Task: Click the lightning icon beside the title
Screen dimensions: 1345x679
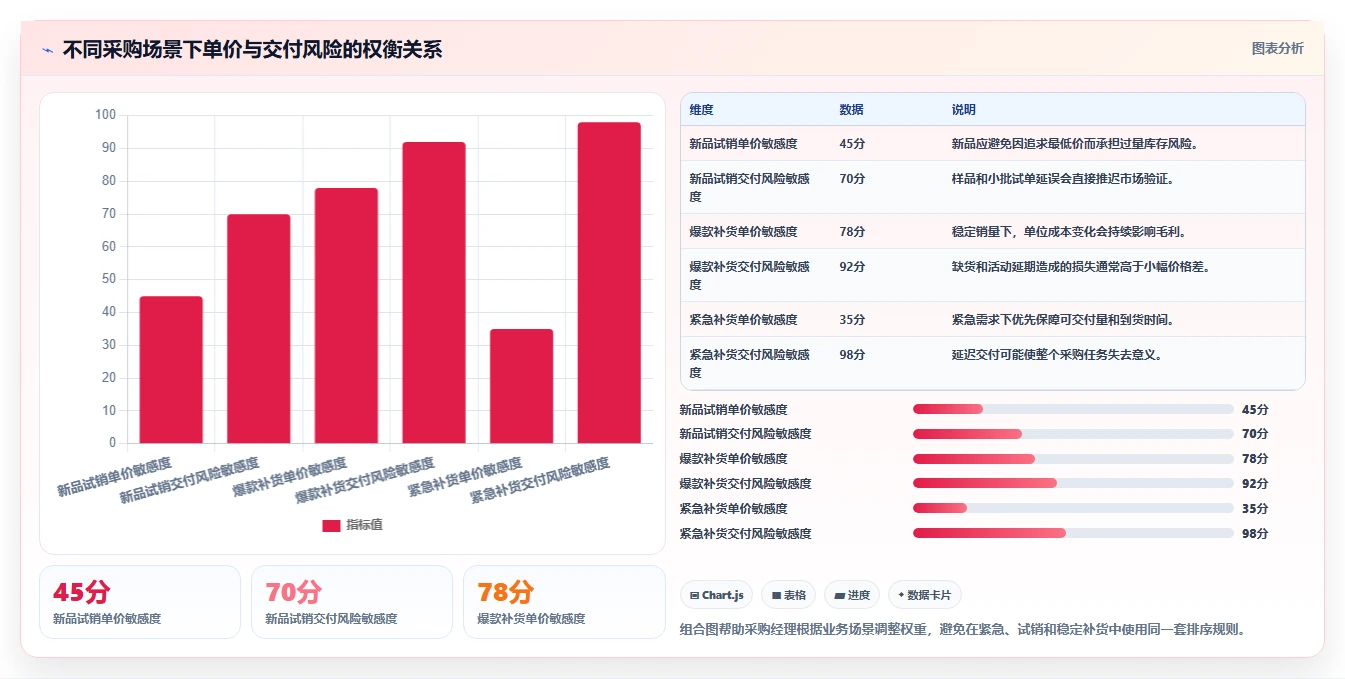Action: 48,50
